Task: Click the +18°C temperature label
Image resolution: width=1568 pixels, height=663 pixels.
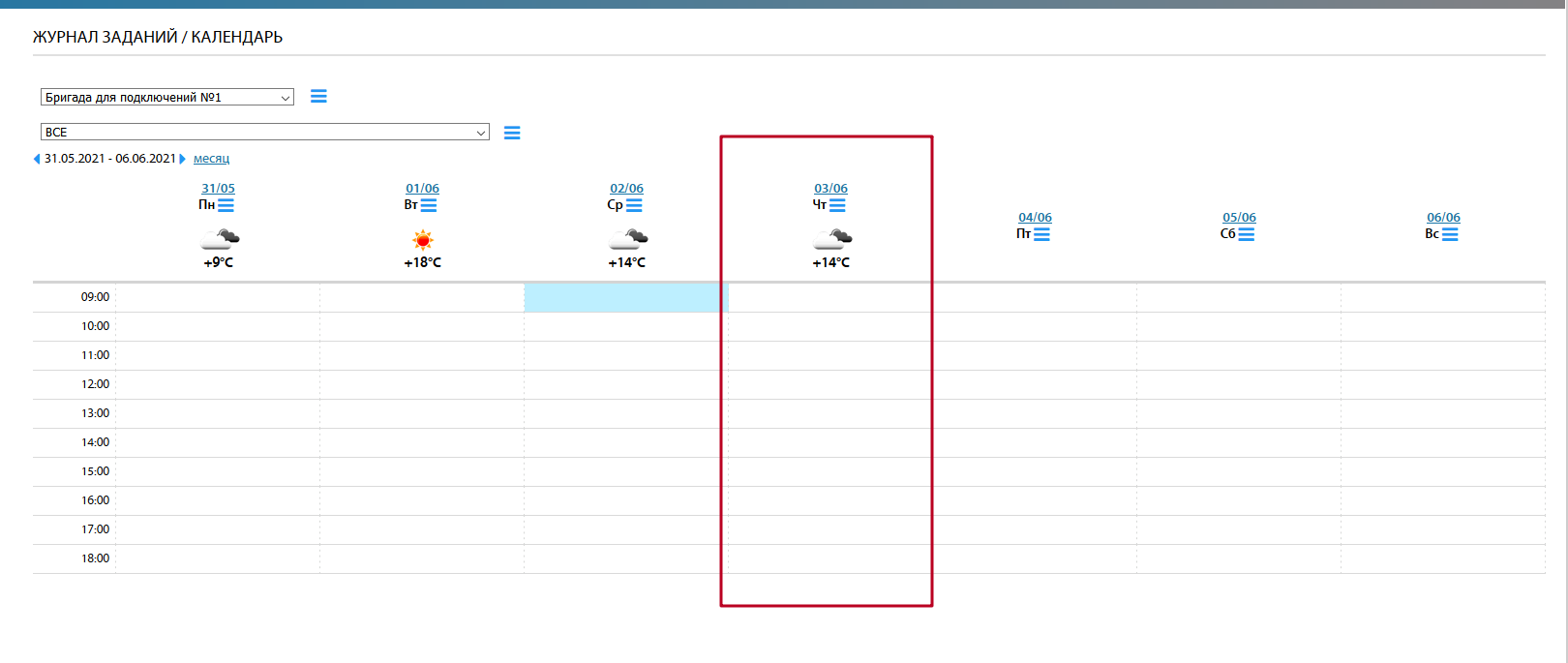Action: (422, 262)
